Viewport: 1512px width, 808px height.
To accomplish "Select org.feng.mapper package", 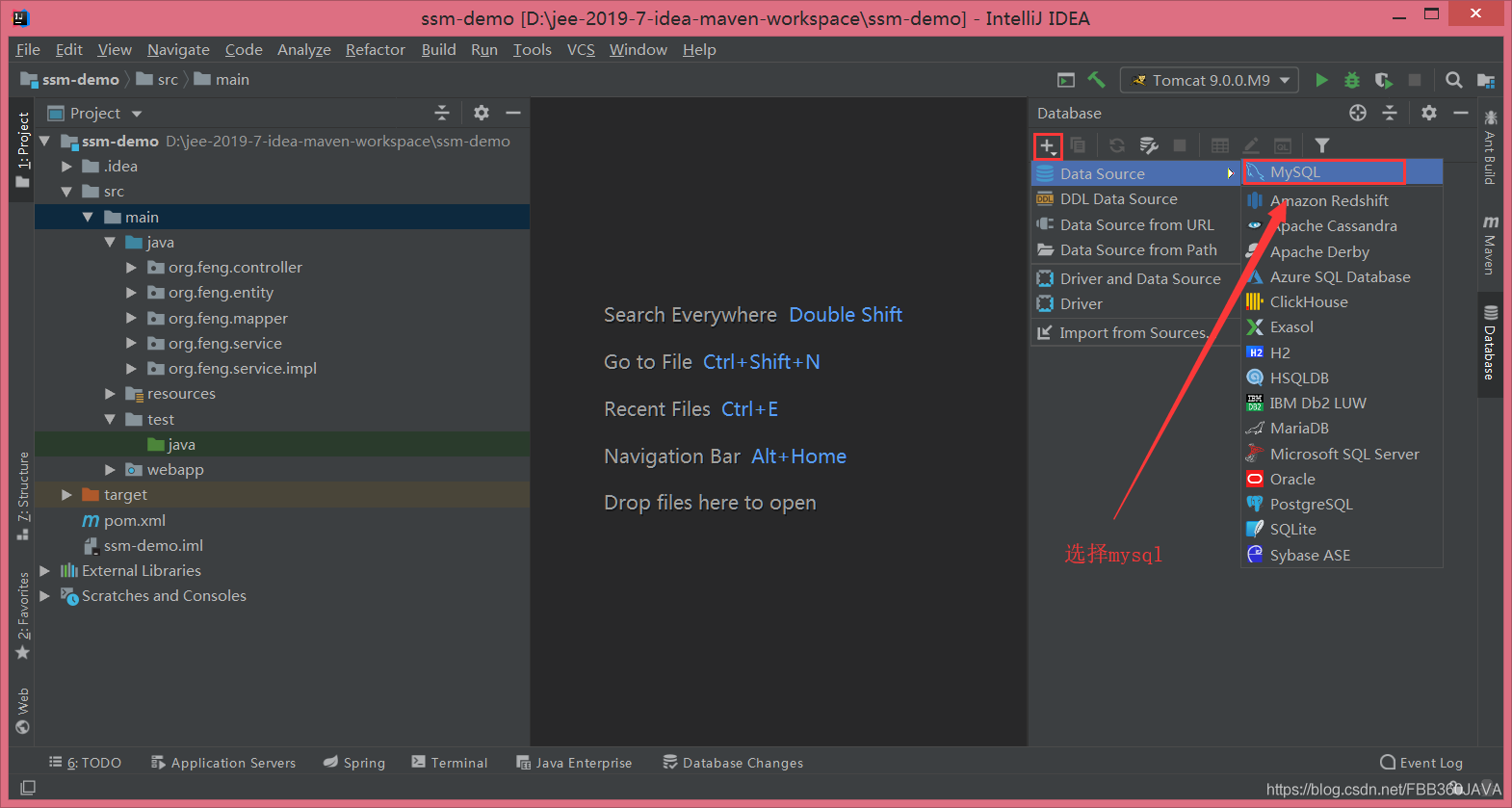I will [x=228, y=318].
